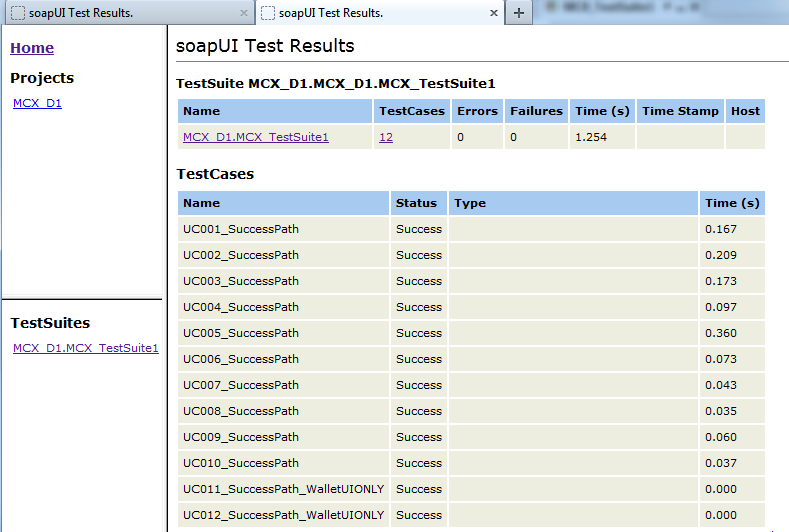Click the Failures column header

[536, 111]
